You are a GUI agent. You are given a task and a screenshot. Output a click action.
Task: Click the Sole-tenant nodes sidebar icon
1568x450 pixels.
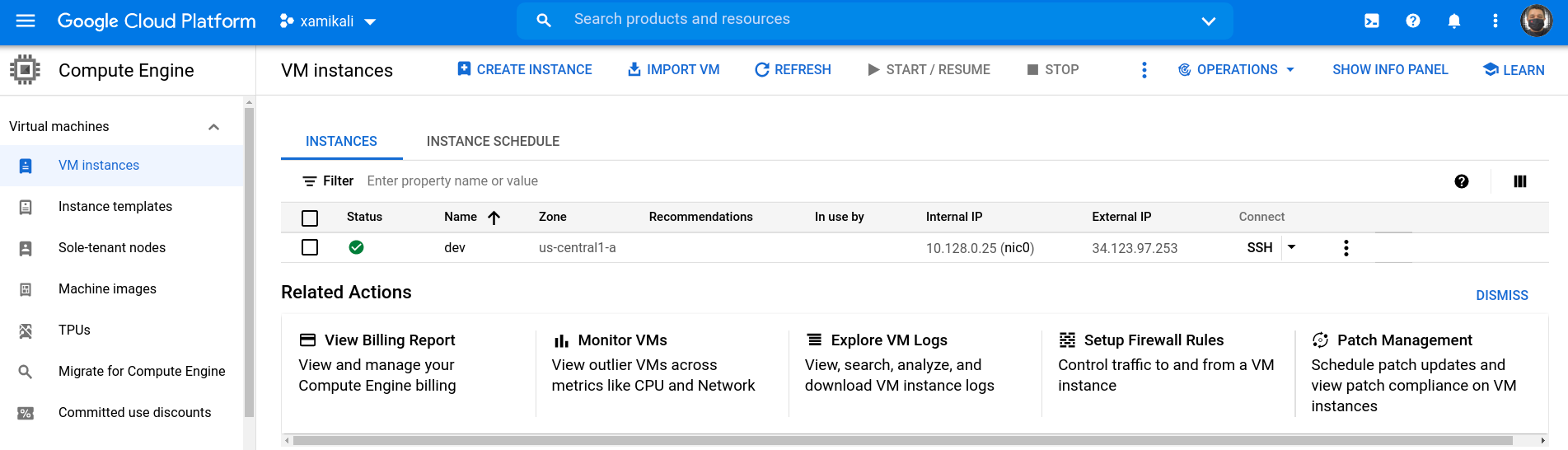pyautogui.click(x=26, y=248)
